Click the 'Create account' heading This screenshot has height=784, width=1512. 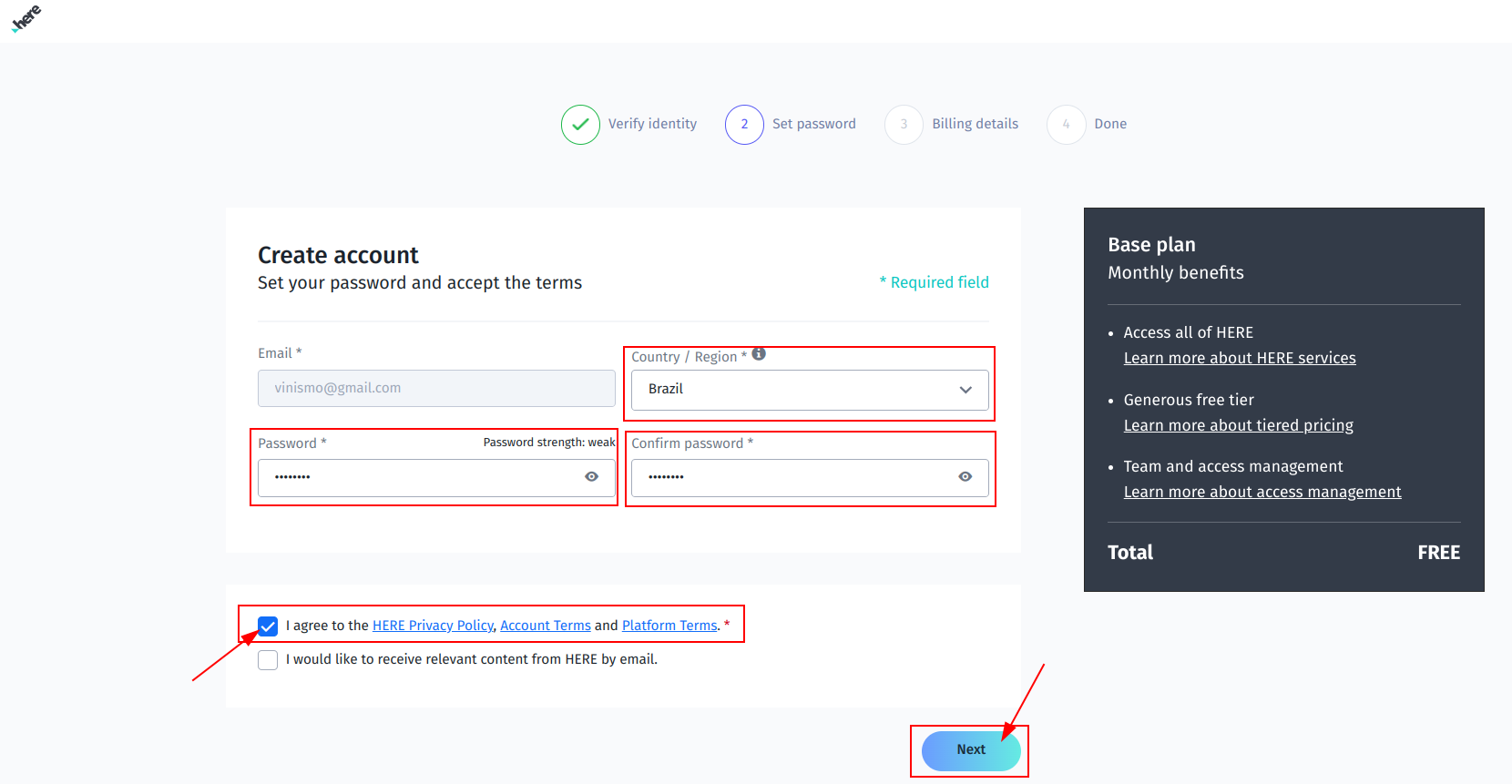[338, 255]
